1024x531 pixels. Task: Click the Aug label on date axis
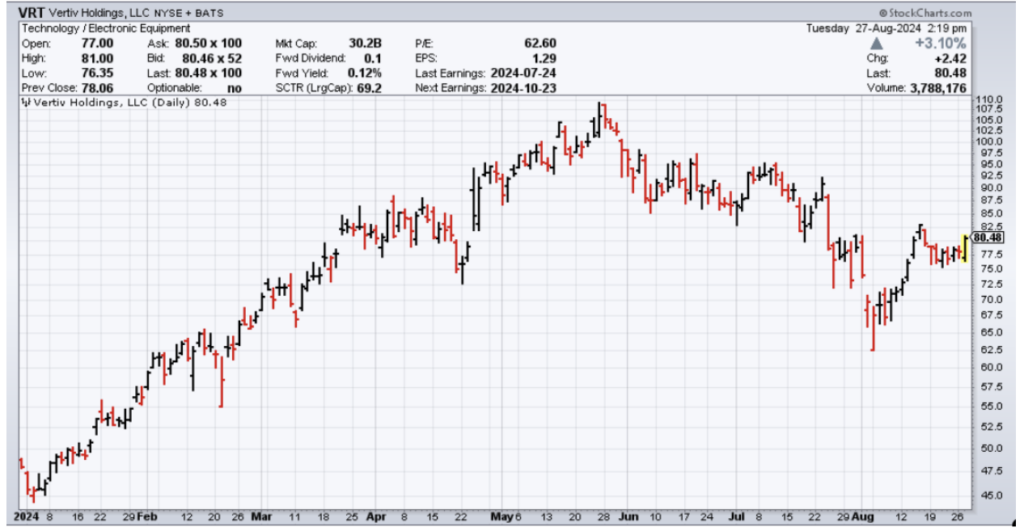pos(863,517)
